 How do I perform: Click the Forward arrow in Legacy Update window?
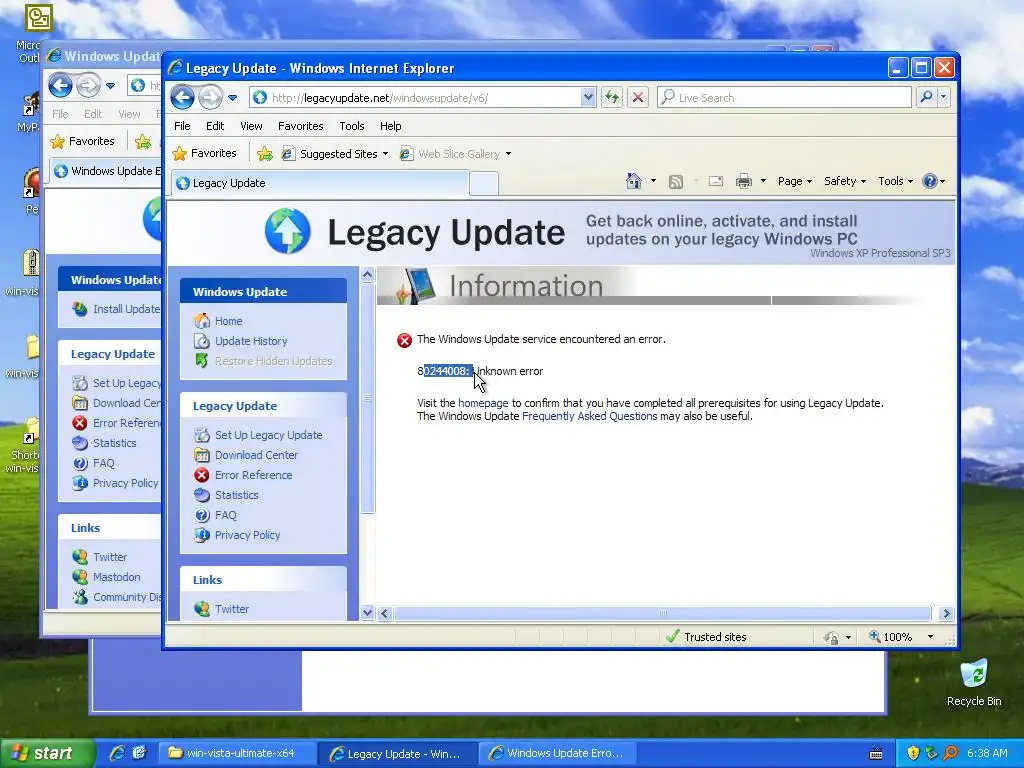[x=210, y=98]
